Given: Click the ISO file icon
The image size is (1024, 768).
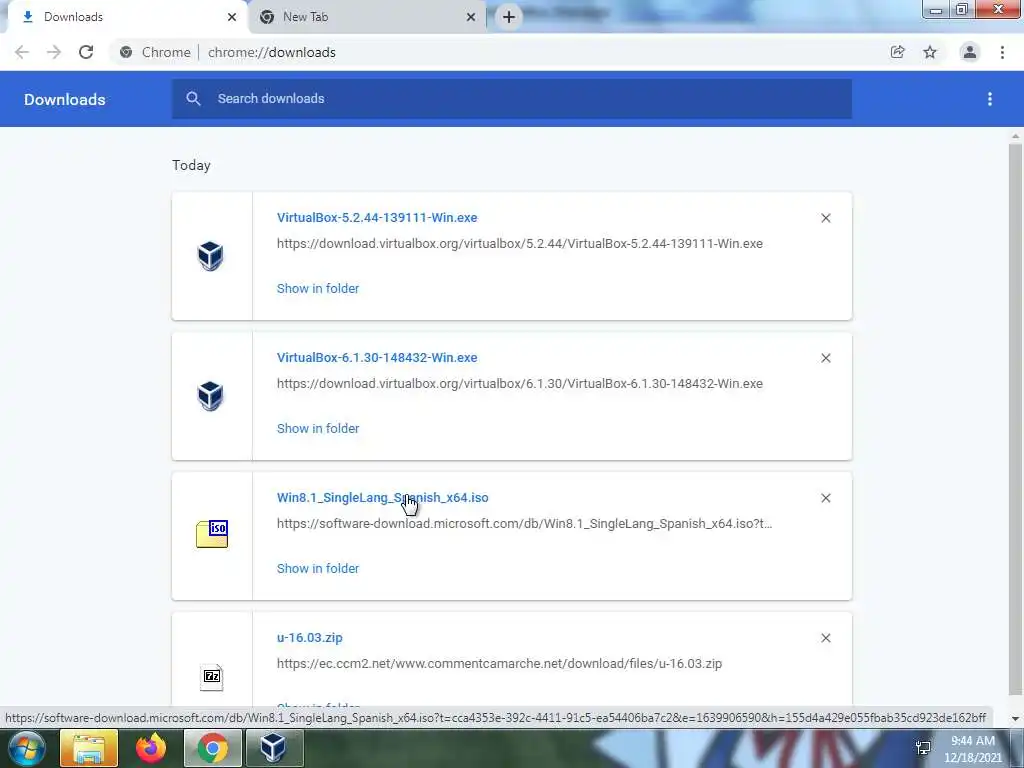Looking at the screenshot, I should click(212, 534).
